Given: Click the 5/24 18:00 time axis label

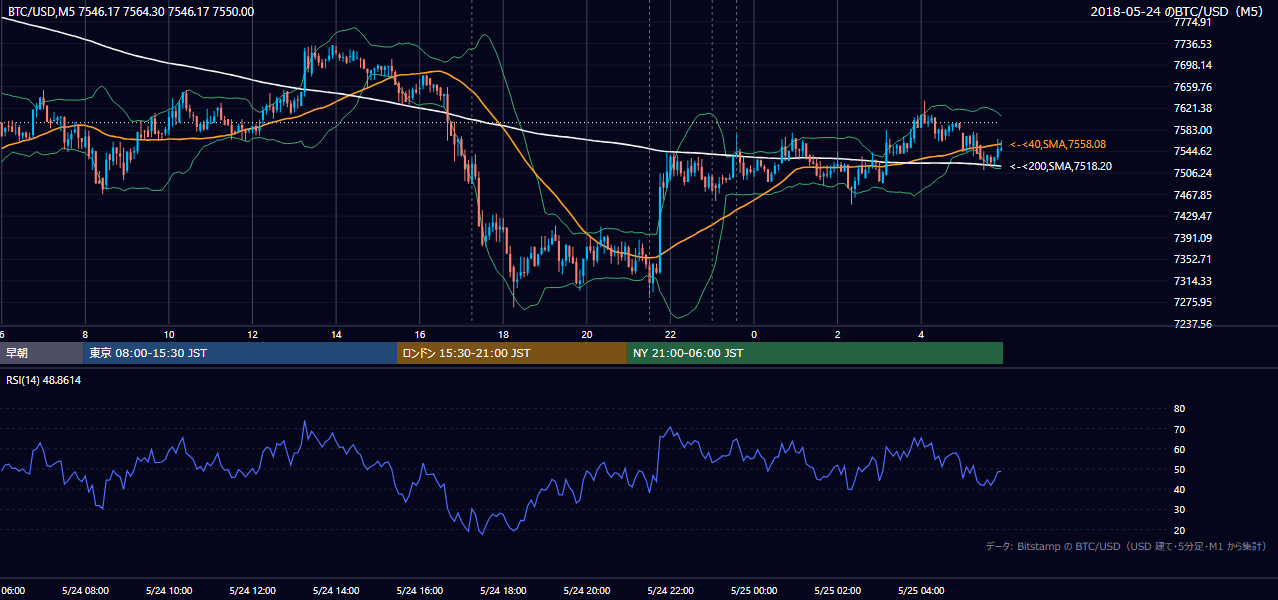Looking at the screenshot, I should click(503, 590).
